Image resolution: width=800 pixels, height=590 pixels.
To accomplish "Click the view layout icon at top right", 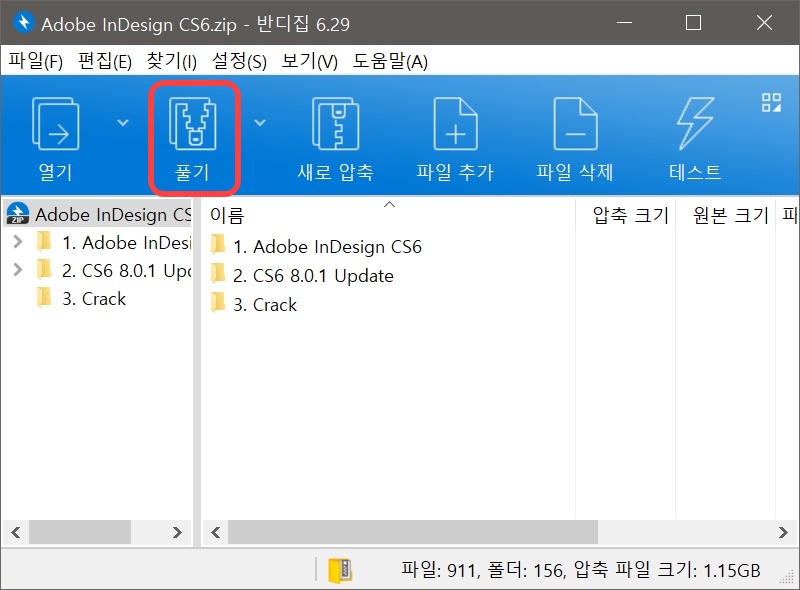I will (771, 100).
